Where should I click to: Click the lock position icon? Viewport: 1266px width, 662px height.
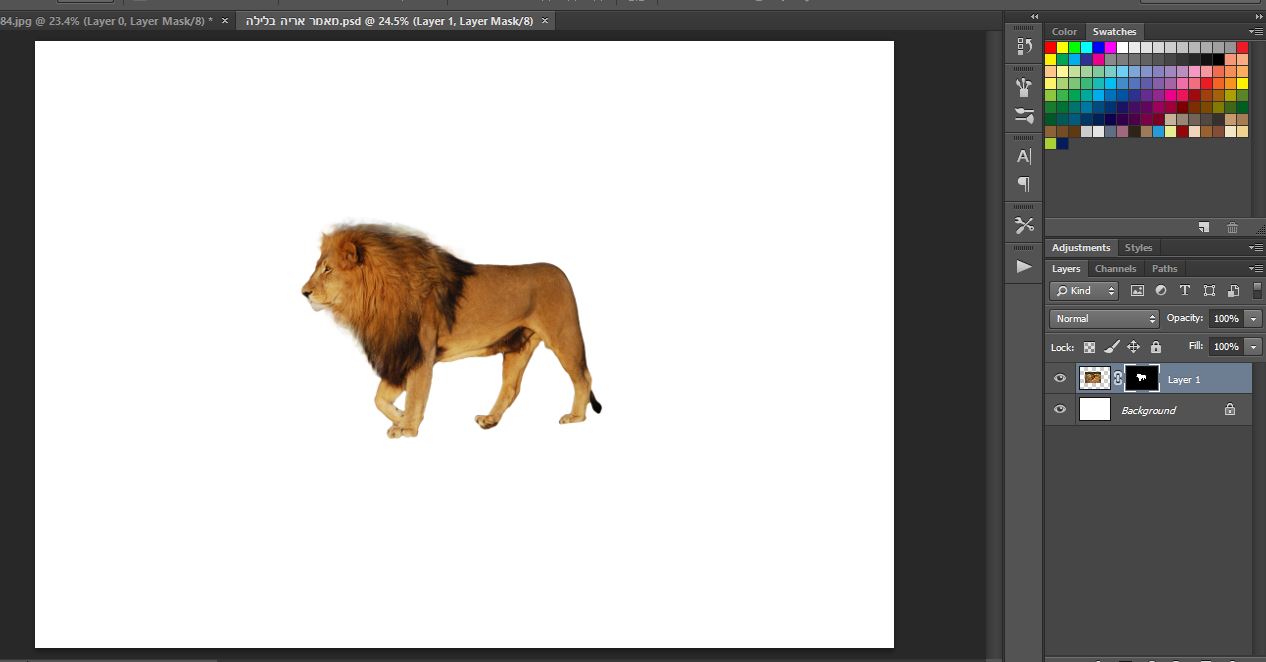[x=1133, y=347]
